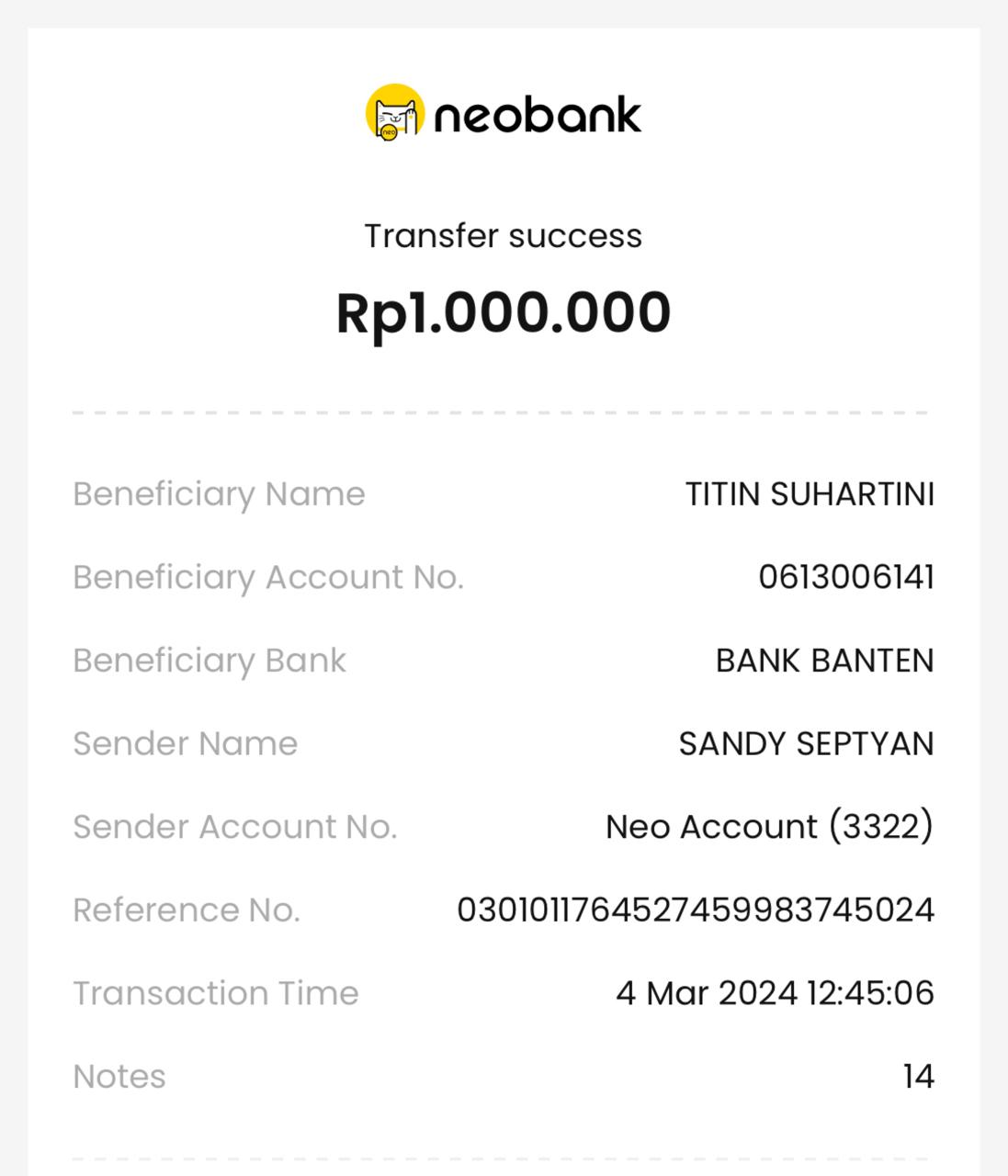The image size is (1008, 1176).
Task: Click the Notes label
Action: [x=119, y=1077]
